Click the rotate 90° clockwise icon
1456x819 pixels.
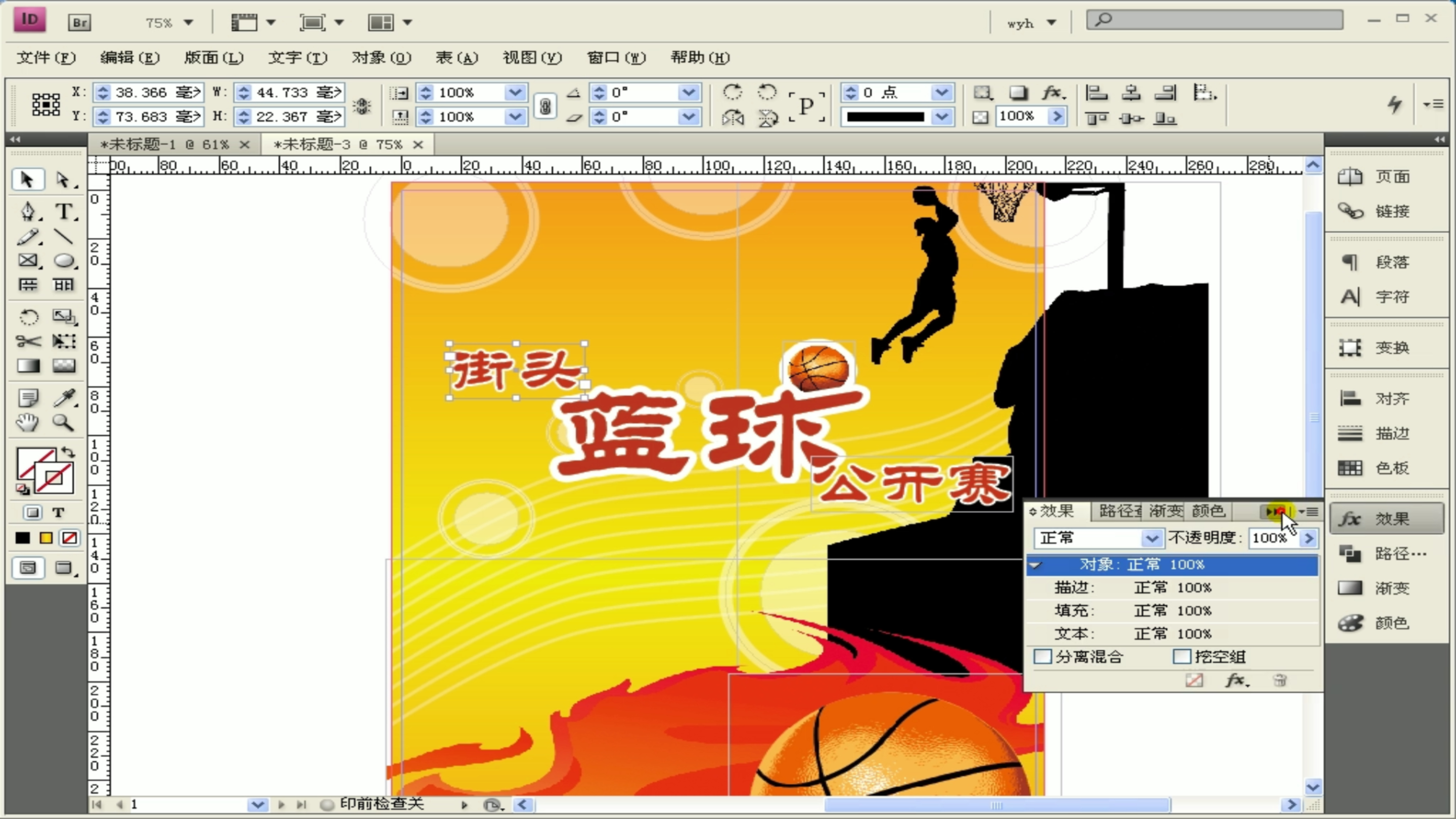(x=733, y=92)
